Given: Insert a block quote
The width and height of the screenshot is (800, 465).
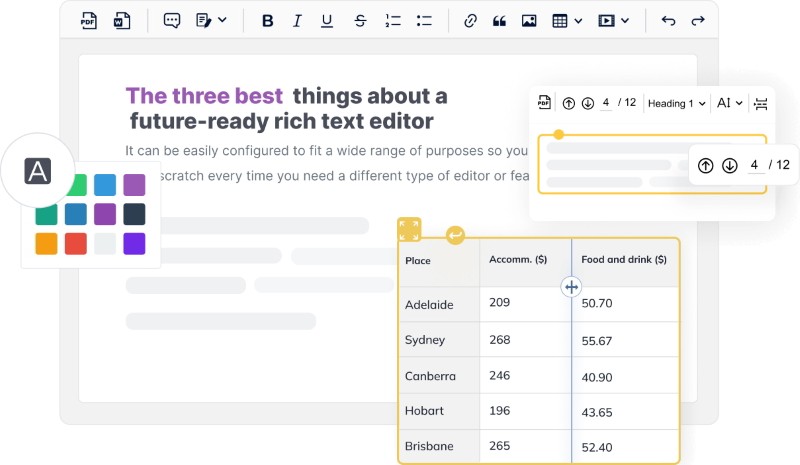Looking at the screenshot, I should click(x=500, y=20).
